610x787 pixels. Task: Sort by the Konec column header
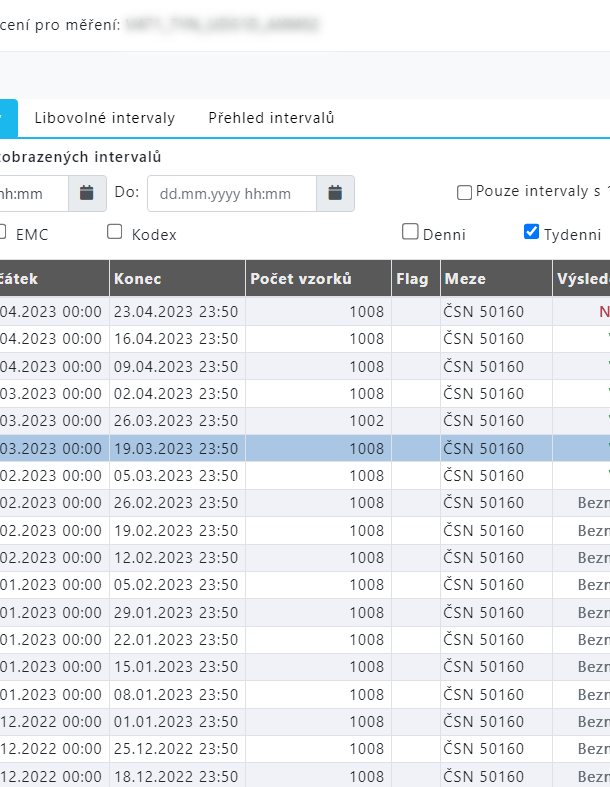pos(177,279)
